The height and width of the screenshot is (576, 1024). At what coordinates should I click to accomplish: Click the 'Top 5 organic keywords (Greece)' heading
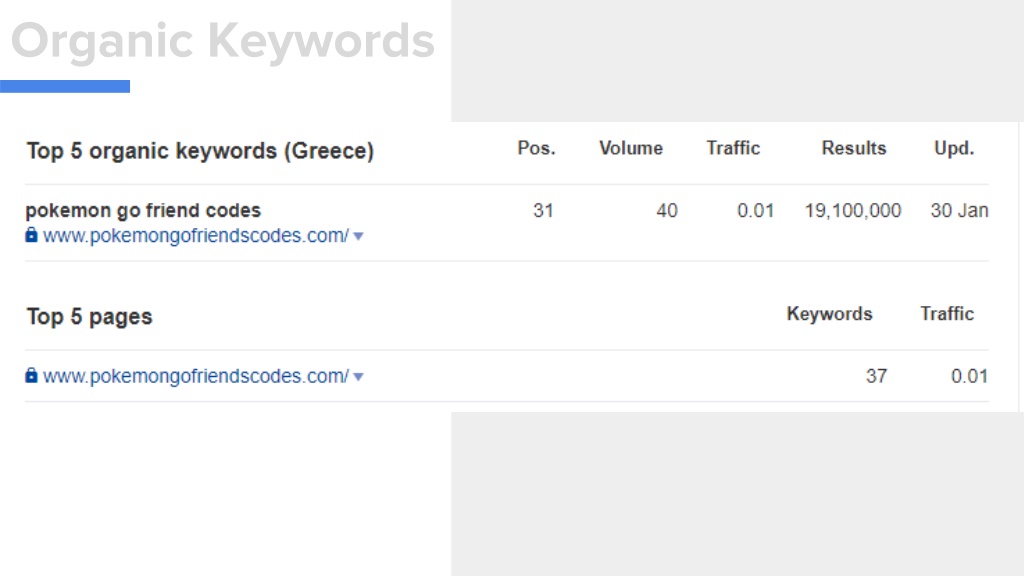point(200,151)
